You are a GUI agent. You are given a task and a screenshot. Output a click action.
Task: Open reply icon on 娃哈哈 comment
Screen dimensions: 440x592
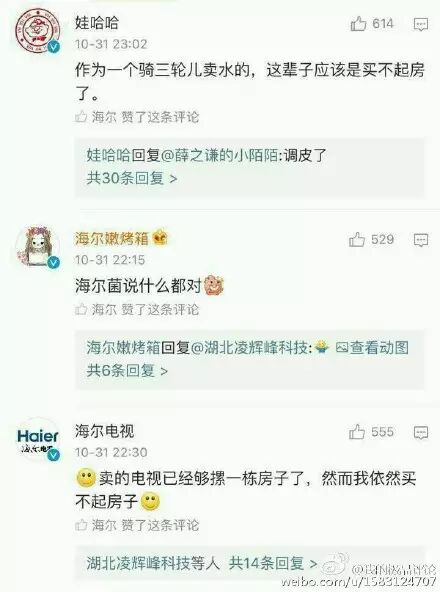coord(421,25)
